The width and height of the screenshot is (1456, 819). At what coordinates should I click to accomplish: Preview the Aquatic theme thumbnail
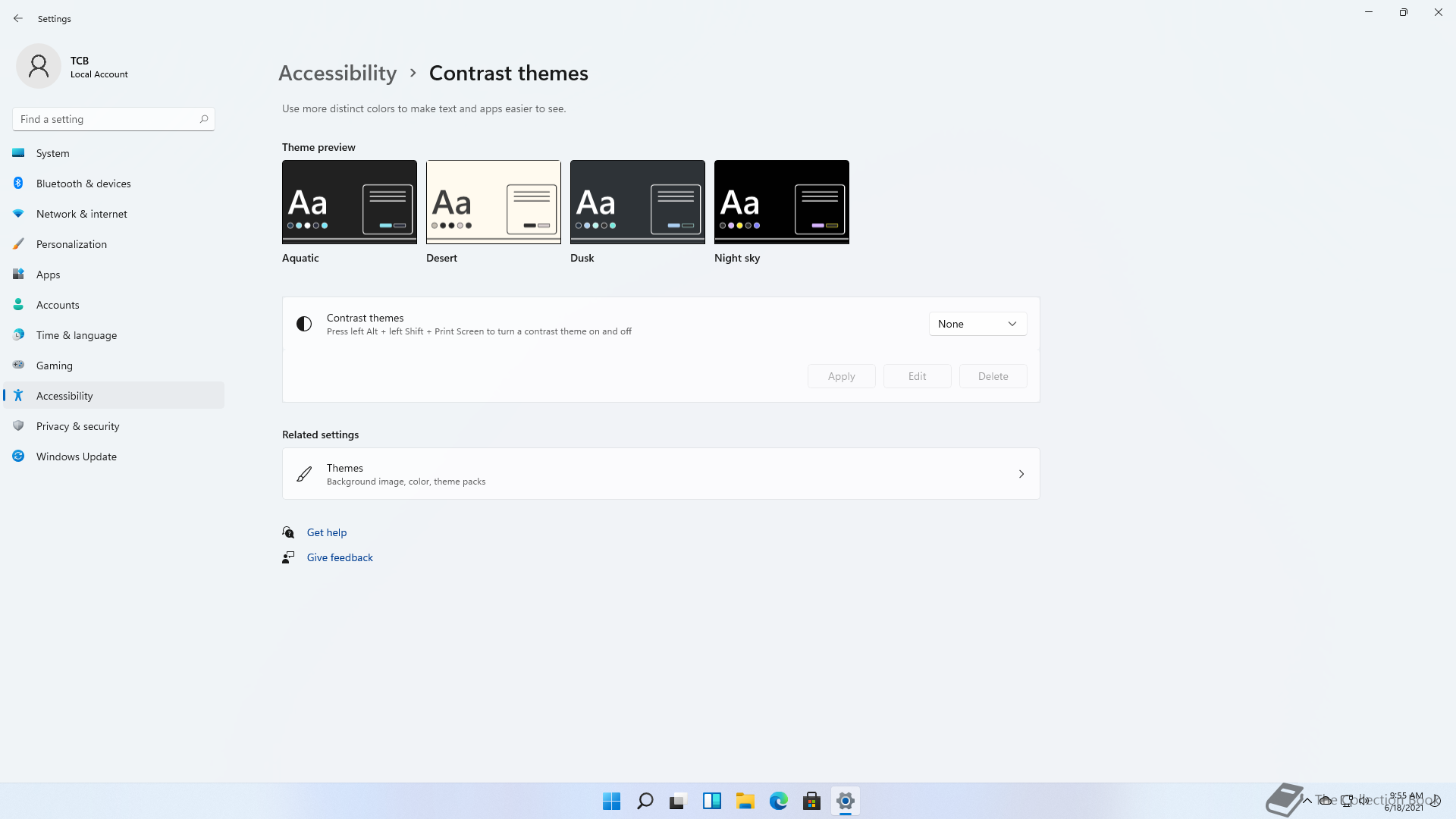click(x=350, y=202)
